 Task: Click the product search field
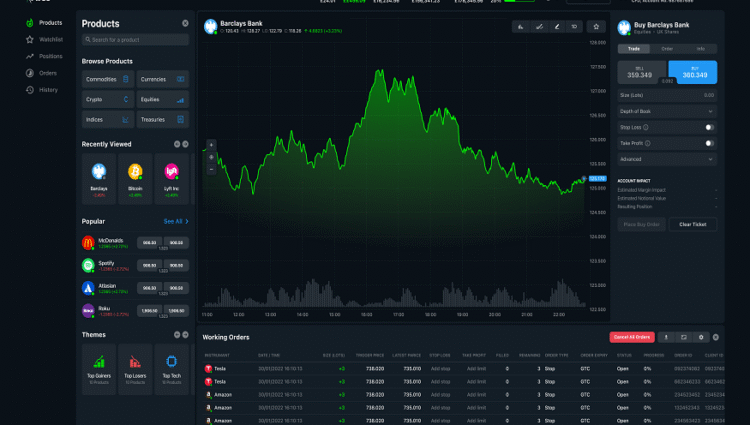tap(135, 40)
